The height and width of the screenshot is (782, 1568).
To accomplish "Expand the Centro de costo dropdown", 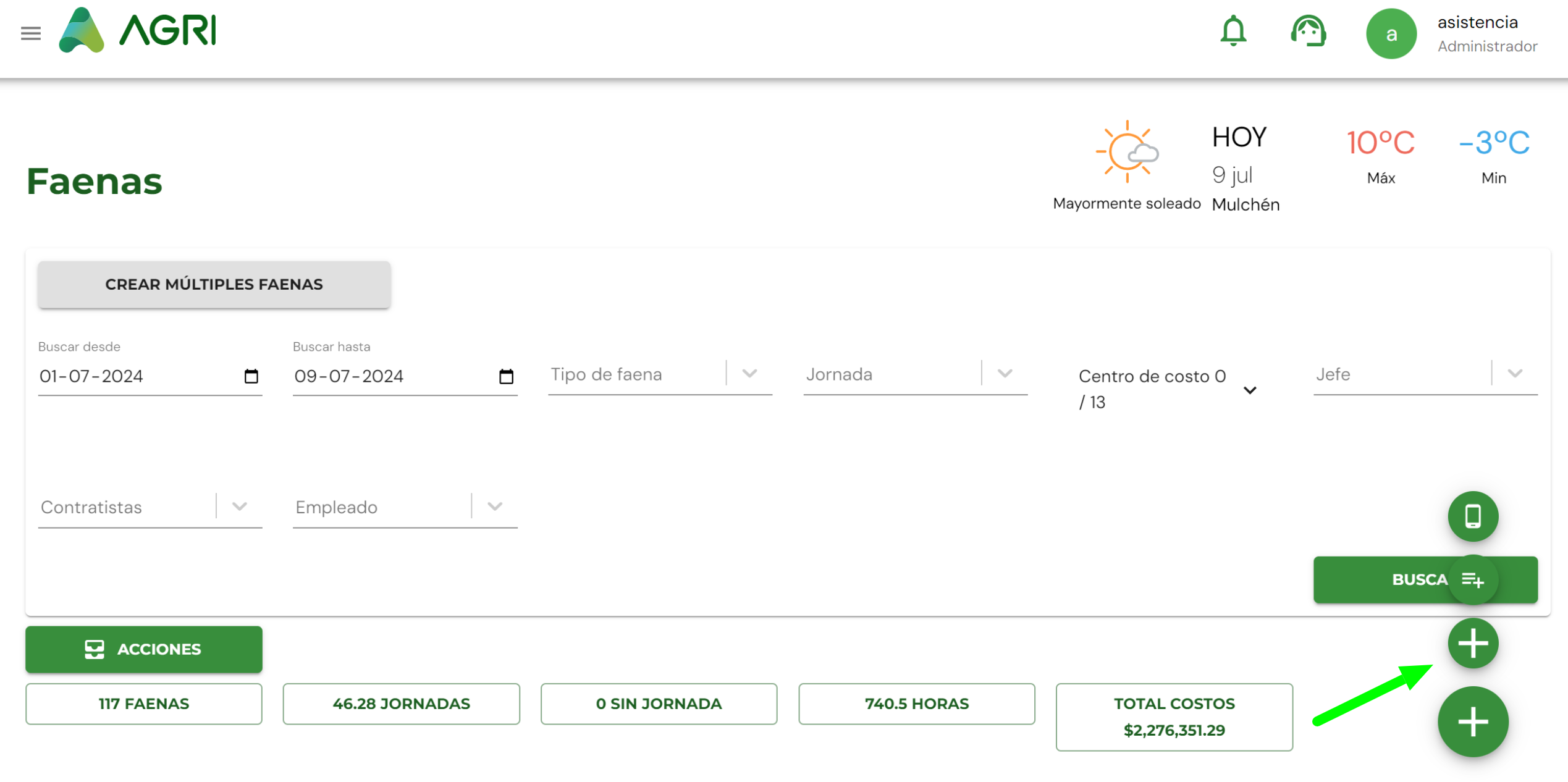I will [x=1250, y=390].
